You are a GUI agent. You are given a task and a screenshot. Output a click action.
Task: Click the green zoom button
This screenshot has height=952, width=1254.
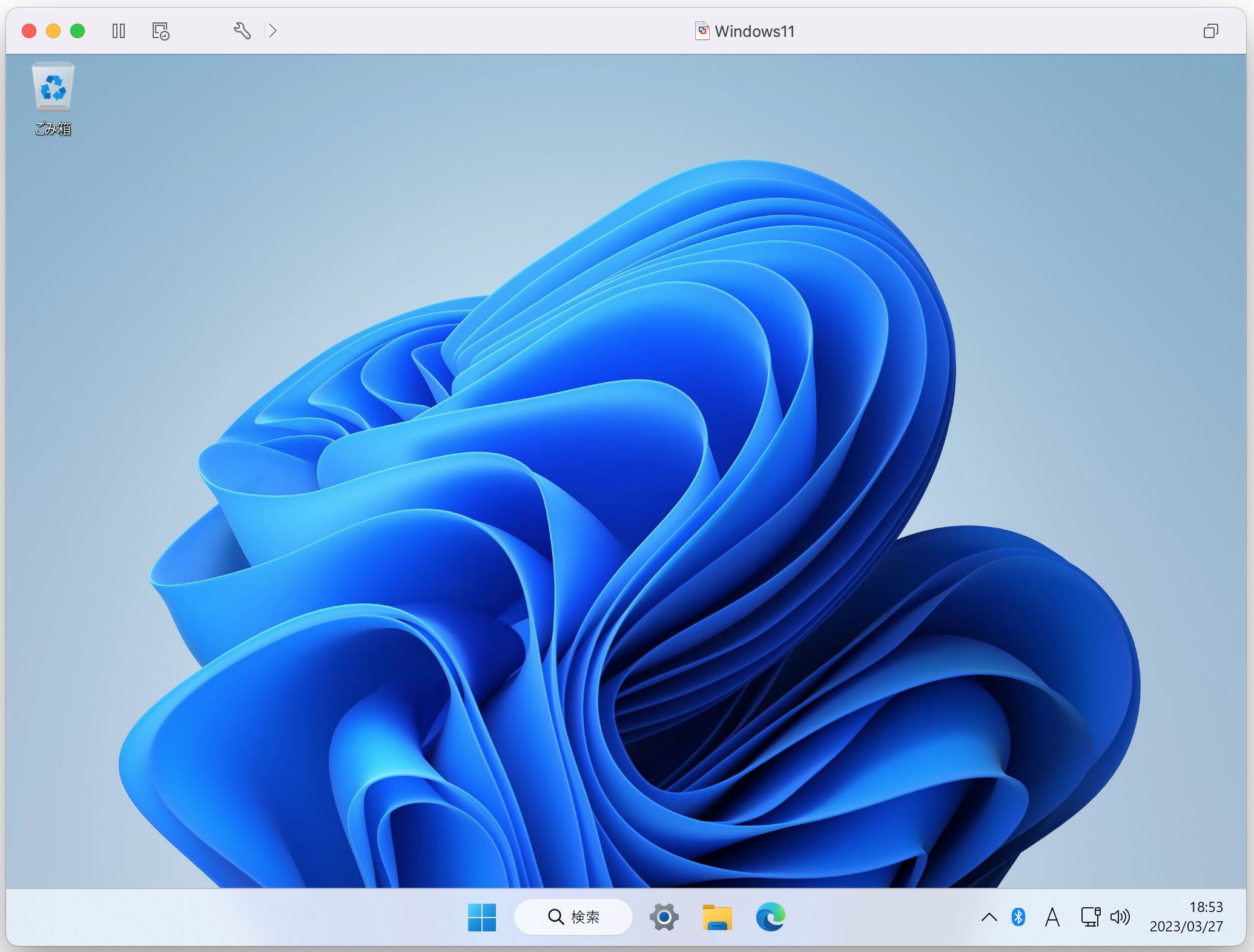point(78,31)
